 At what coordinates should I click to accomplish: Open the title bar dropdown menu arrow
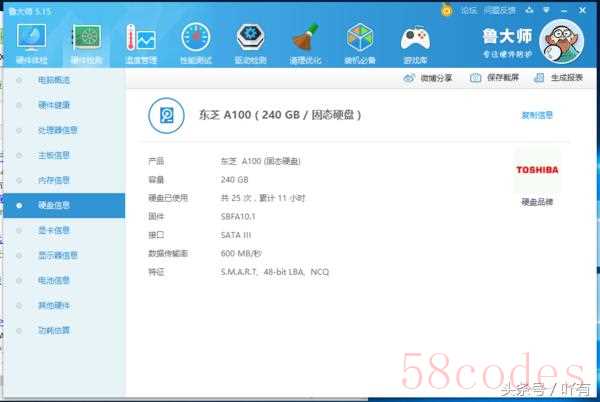(546, 10)
